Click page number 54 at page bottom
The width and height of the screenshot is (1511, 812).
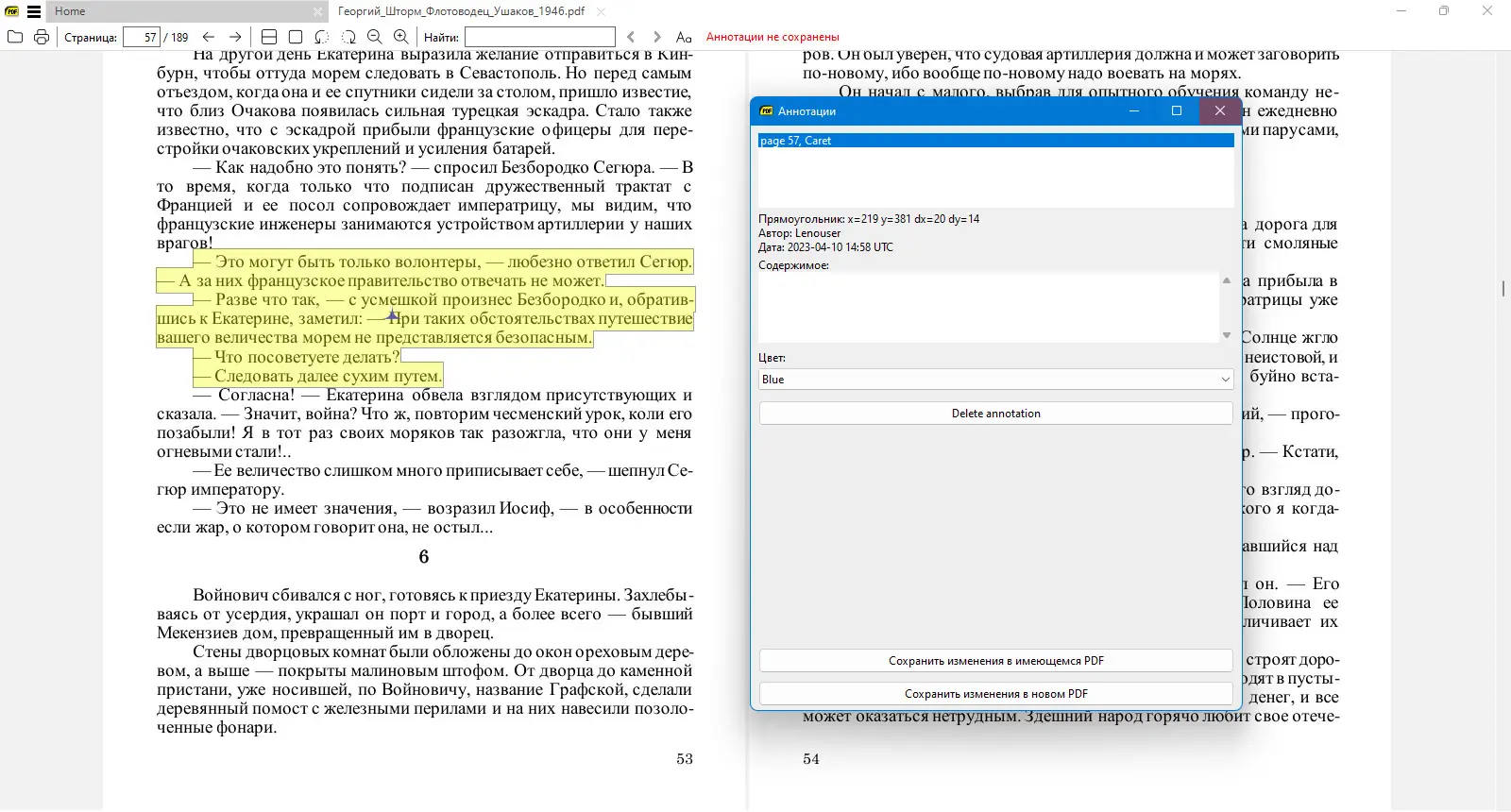tap(811, 759)
